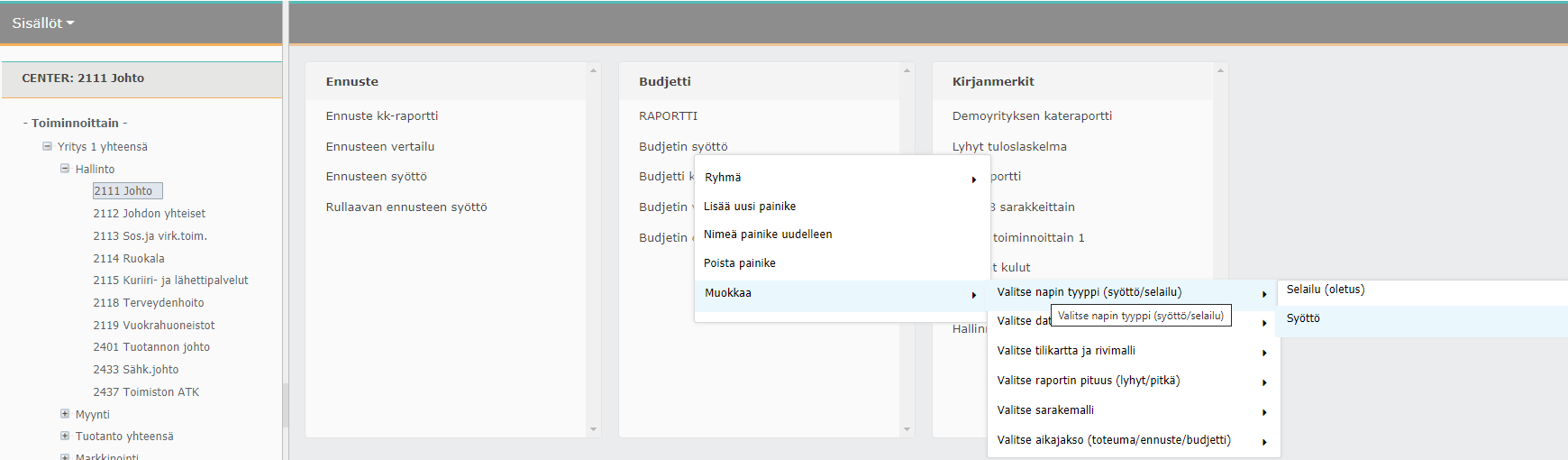Open the Sisällöt dropdown menu

point(42,23)
